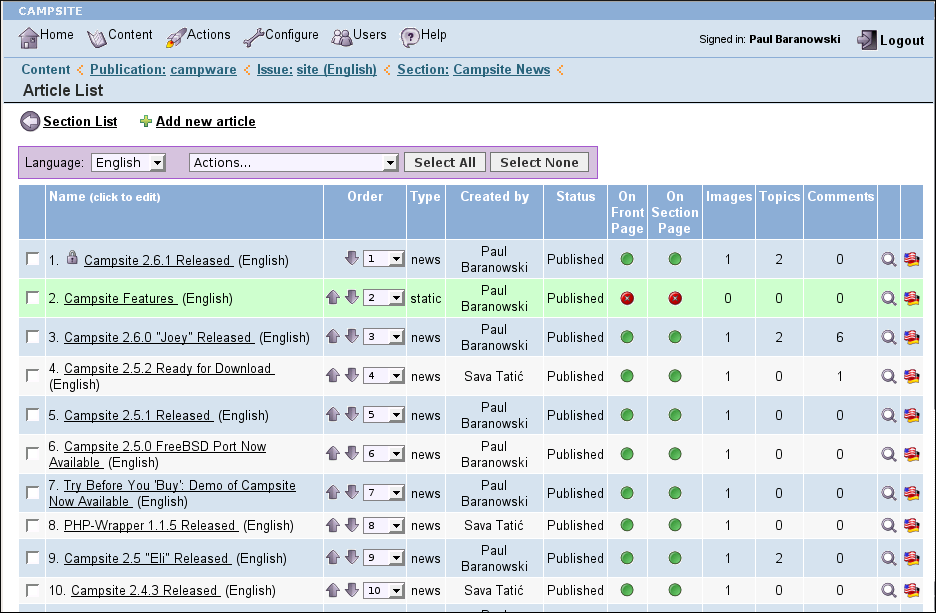This screenshot has width=936, height=613.
Task: Open order dropdown for Campsite Features
Action: [x=384, y=297]
